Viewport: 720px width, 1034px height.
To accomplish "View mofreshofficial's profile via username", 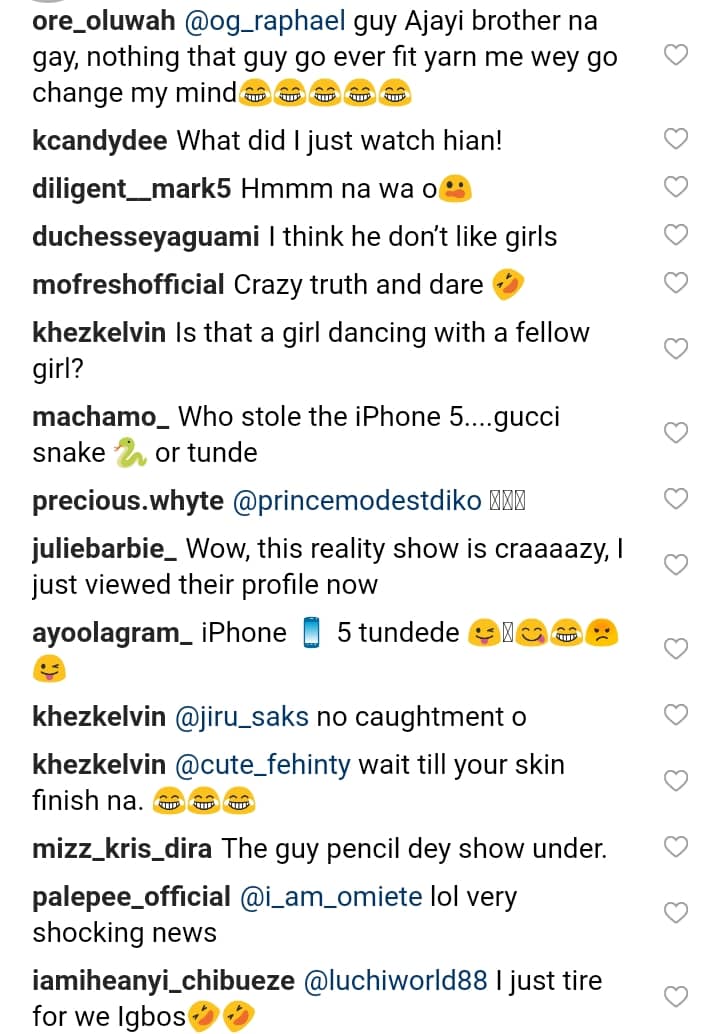I will (x=128, y=285).
